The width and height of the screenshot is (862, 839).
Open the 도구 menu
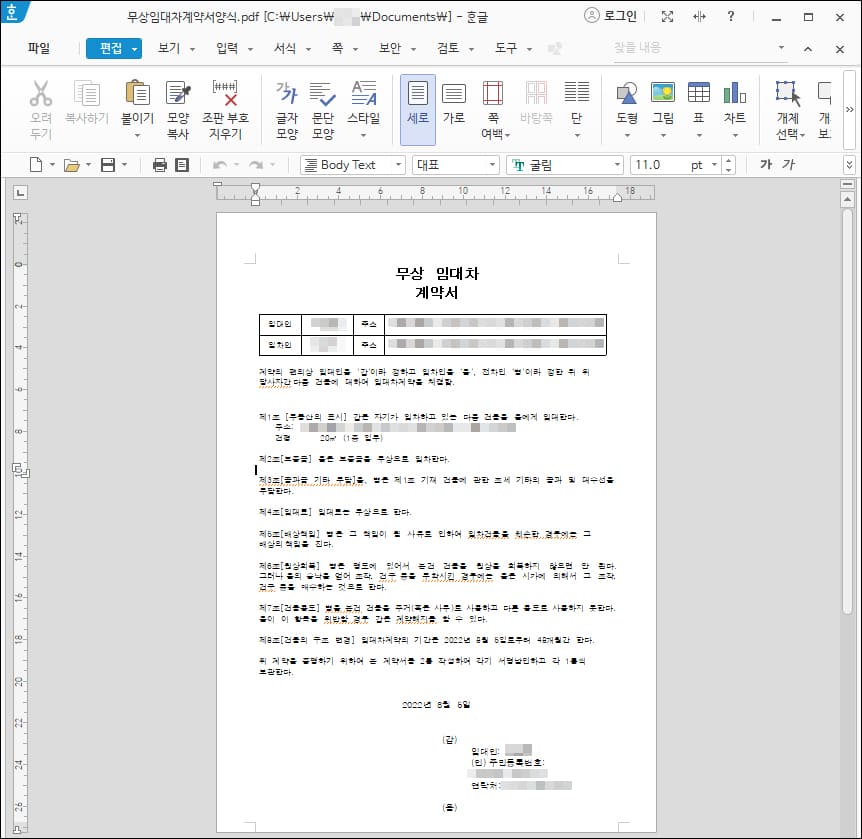click(513, 48)
